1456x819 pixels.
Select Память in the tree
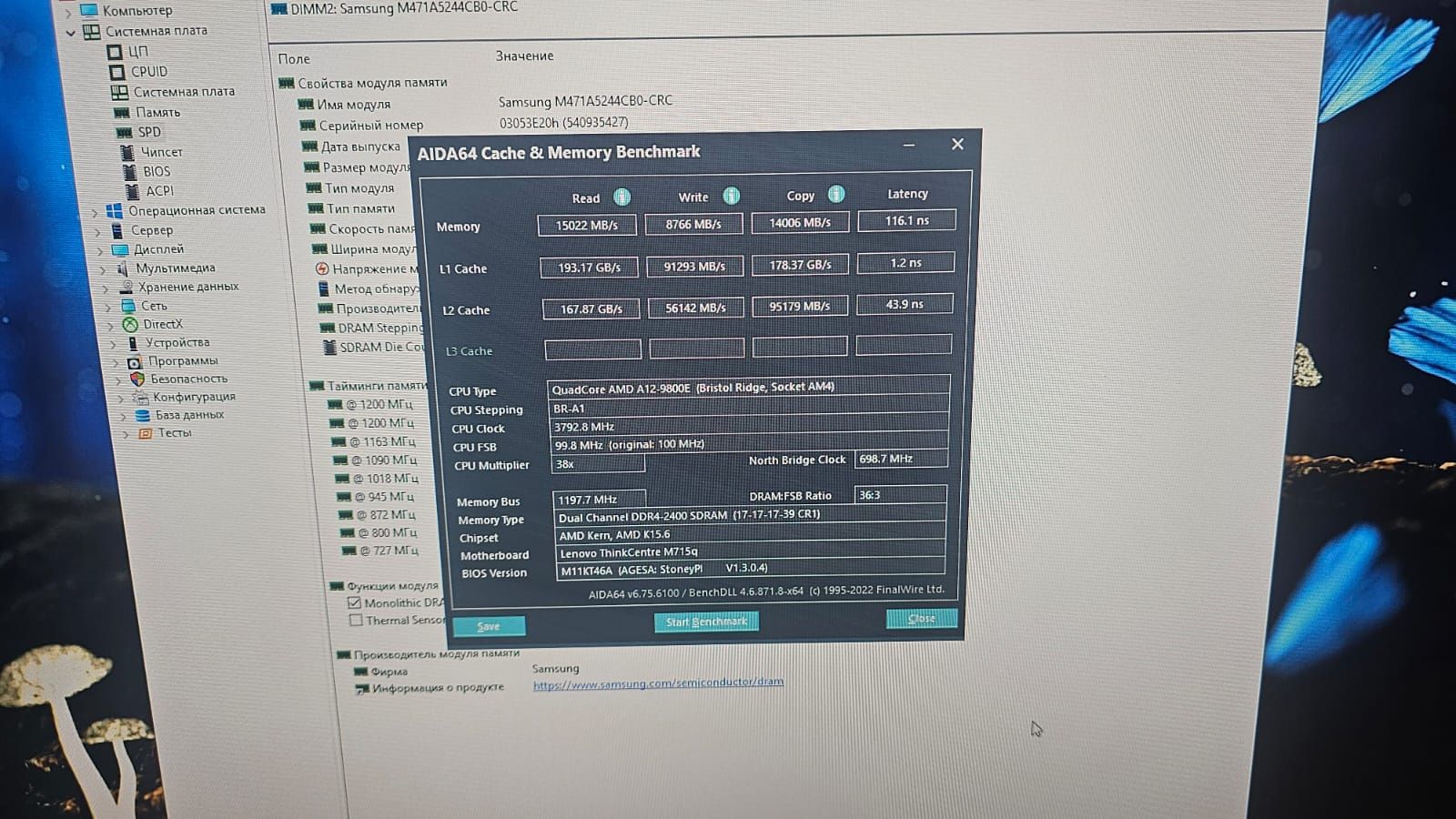pos(158,113)
